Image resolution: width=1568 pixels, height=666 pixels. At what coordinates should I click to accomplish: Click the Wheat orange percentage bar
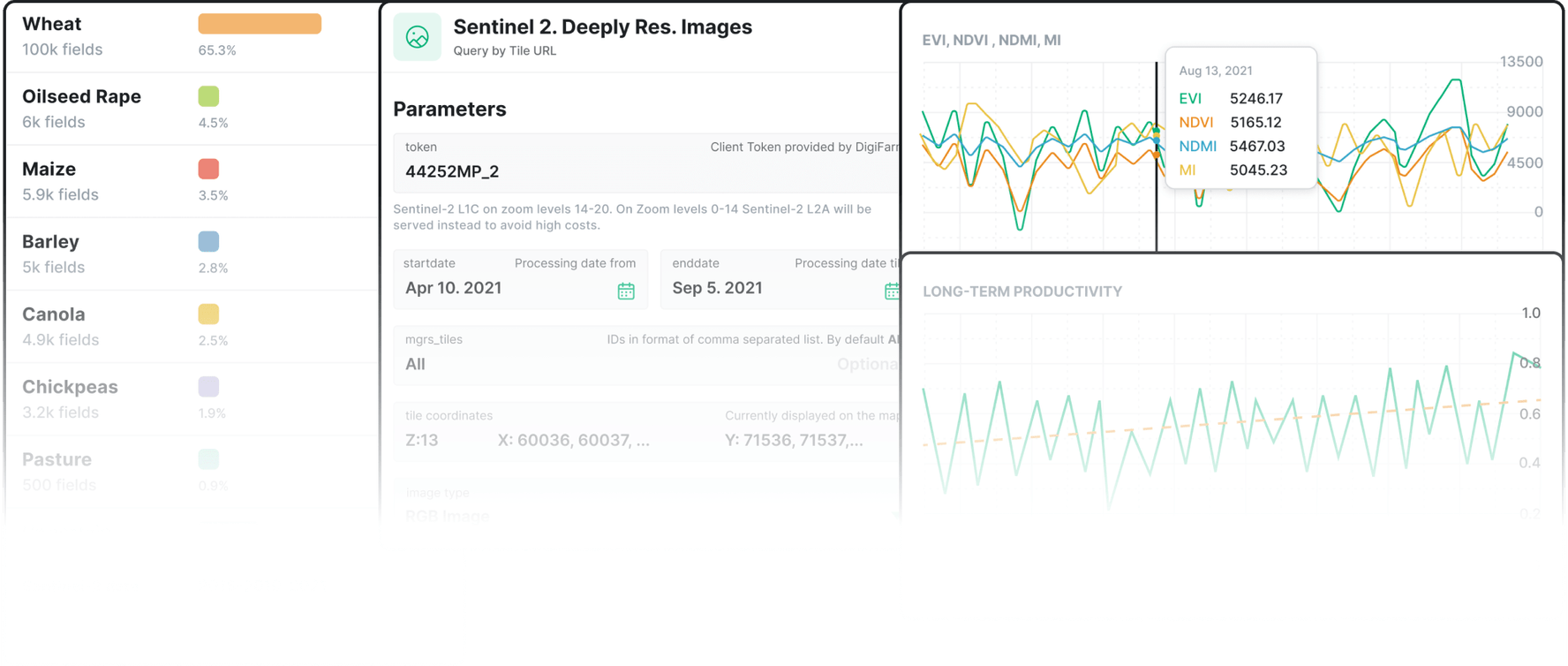pyautogui.click(x=260, y=24)
